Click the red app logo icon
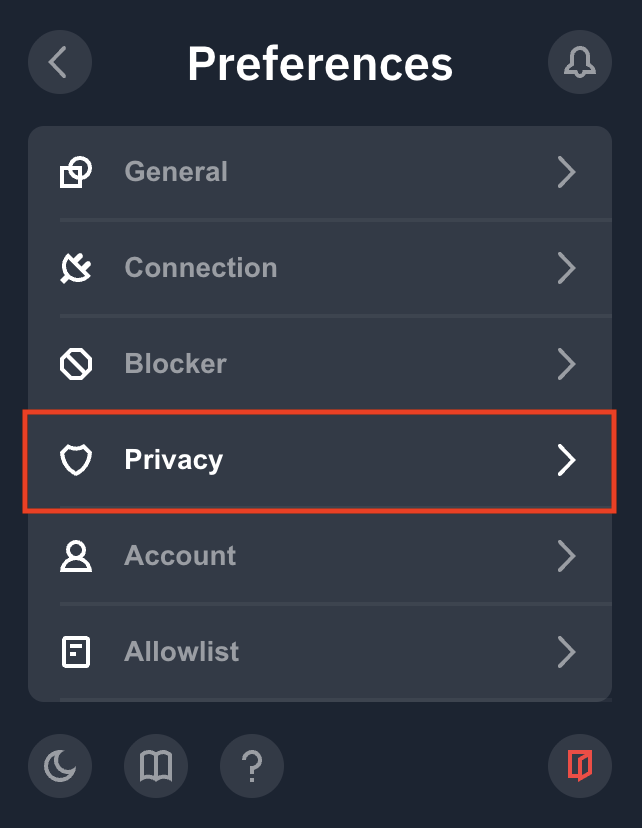 pos(580,766)
